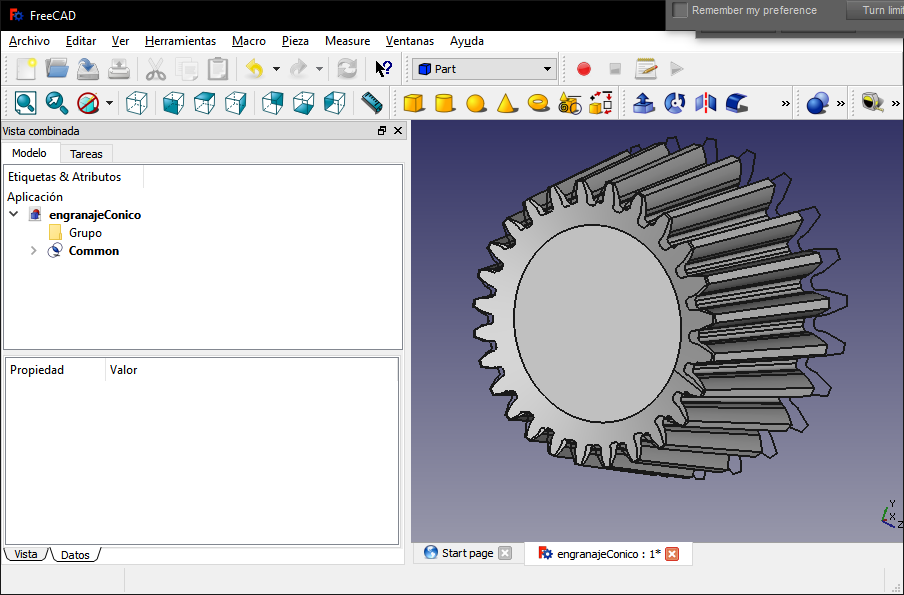Select the Mirror tool icon
Screen dimensions: 904x595
[x=706, y=103]
